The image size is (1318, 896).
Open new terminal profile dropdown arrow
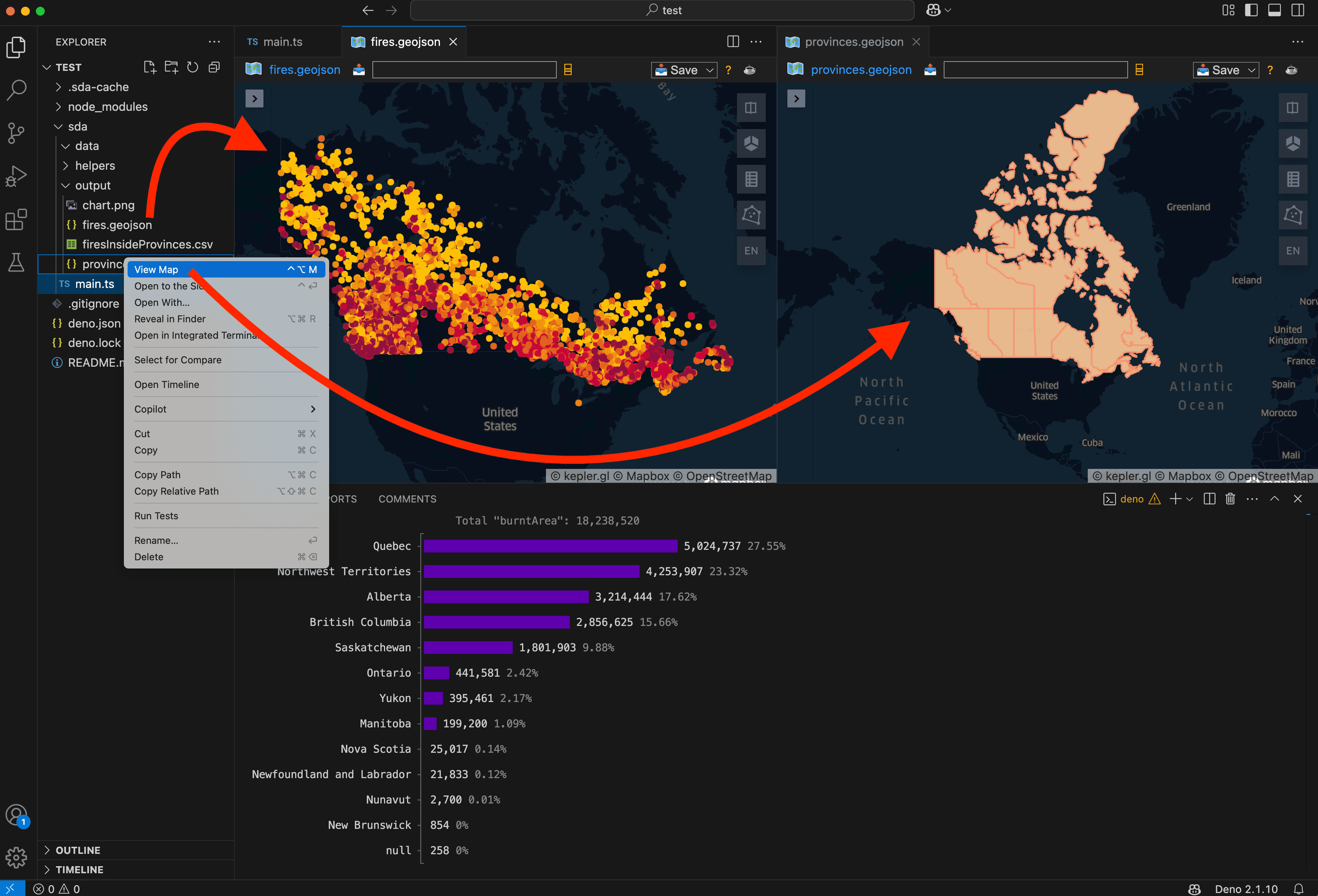1189,499
